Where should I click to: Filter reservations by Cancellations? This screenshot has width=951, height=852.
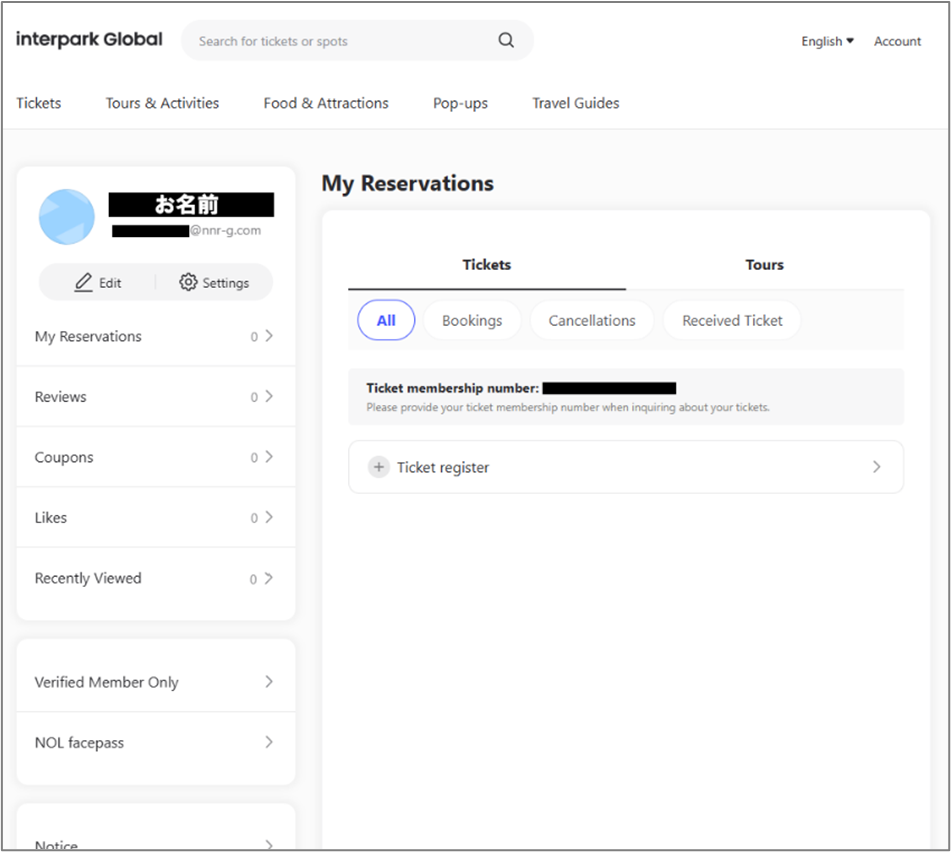pyautogui.click(x=592, y=321)
